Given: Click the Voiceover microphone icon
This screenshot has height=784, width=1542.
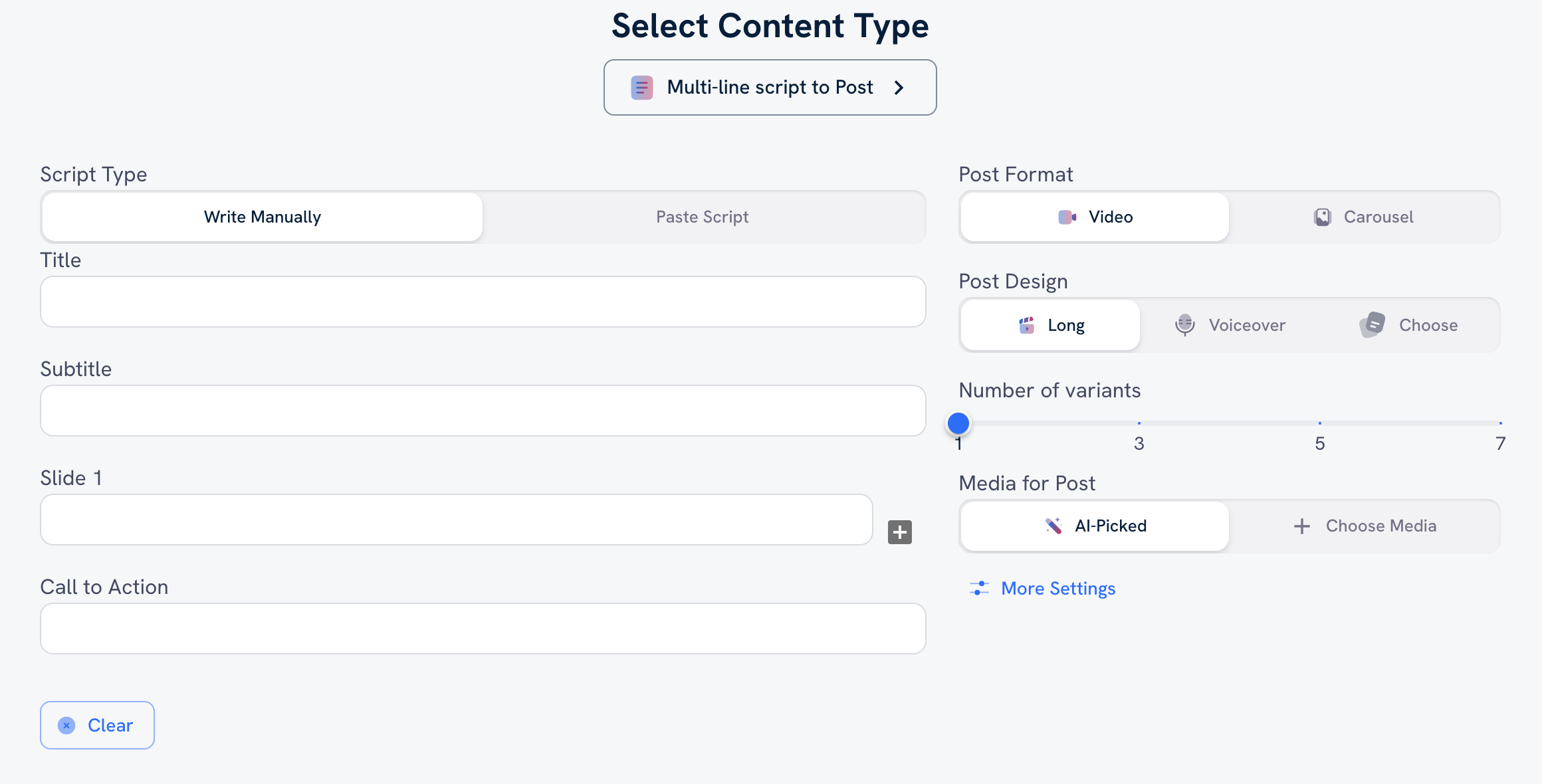Looking at the screenshot, I should pyautogui.click(x=1184, y=325).
